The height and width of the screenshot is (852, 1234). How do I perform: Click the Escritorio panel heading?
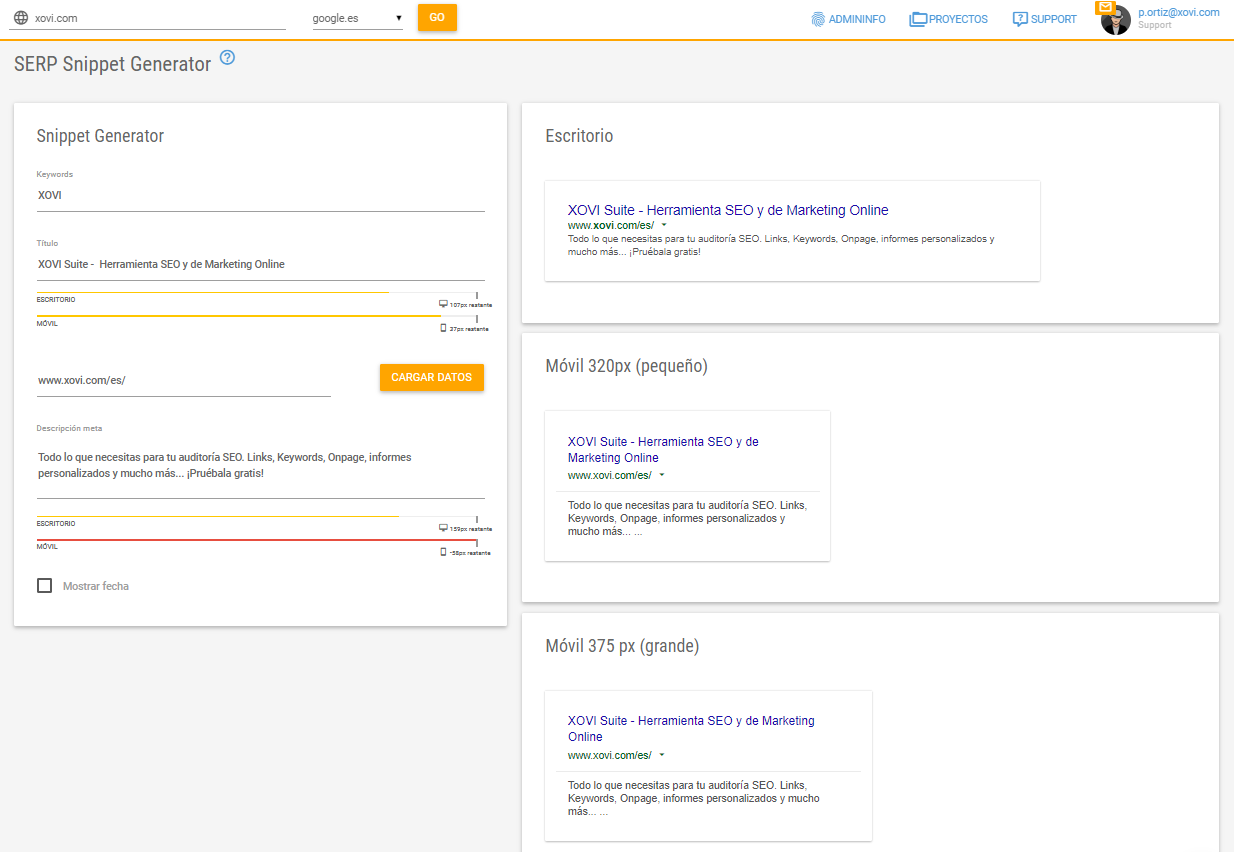(x=579, y=136)
